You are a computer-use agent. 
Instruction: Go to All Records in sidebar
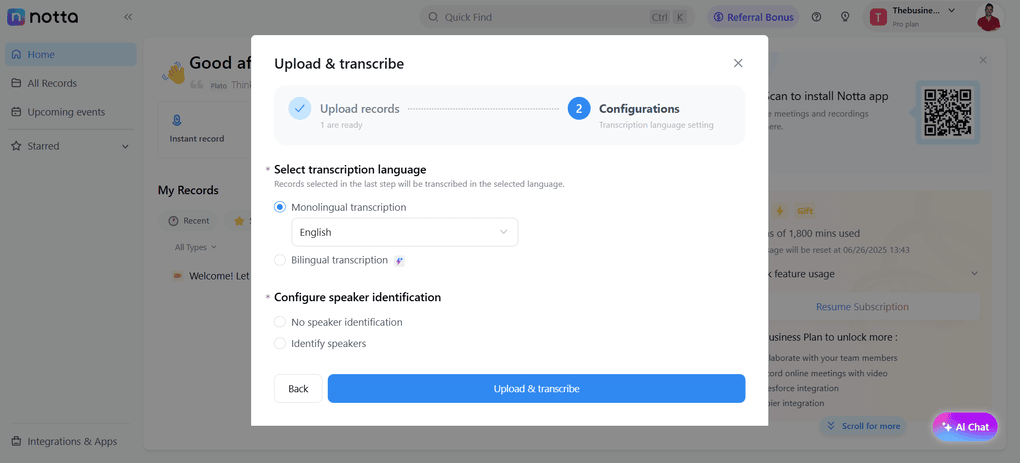(52, 83)
